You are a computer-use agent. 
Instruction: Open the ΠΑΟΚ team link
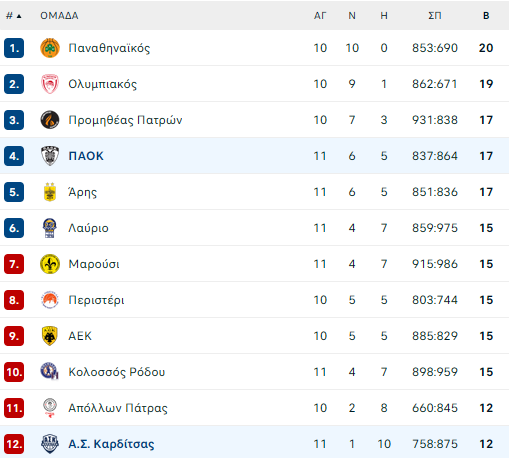click(x=86, y=156)
